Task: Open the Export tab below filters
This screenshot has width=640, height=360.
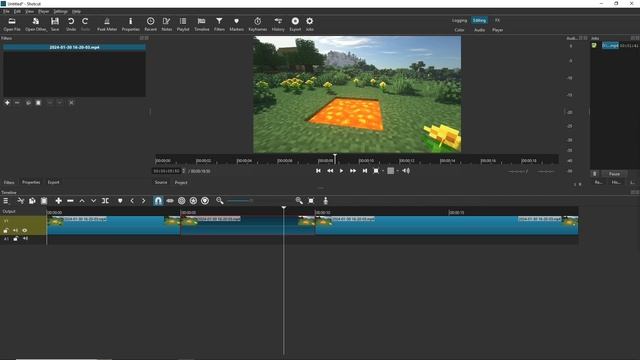Action: pos(53,182)
